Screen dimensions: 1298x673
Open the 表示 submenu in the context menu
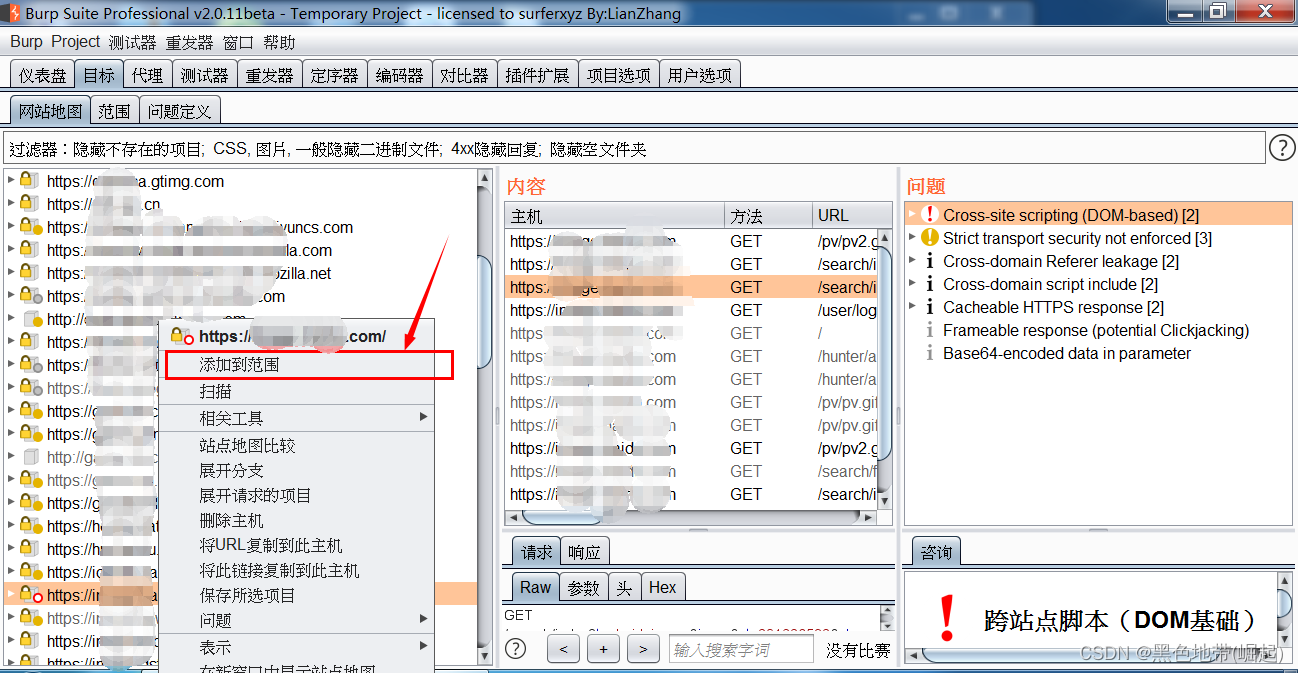[x=297, y=647]
